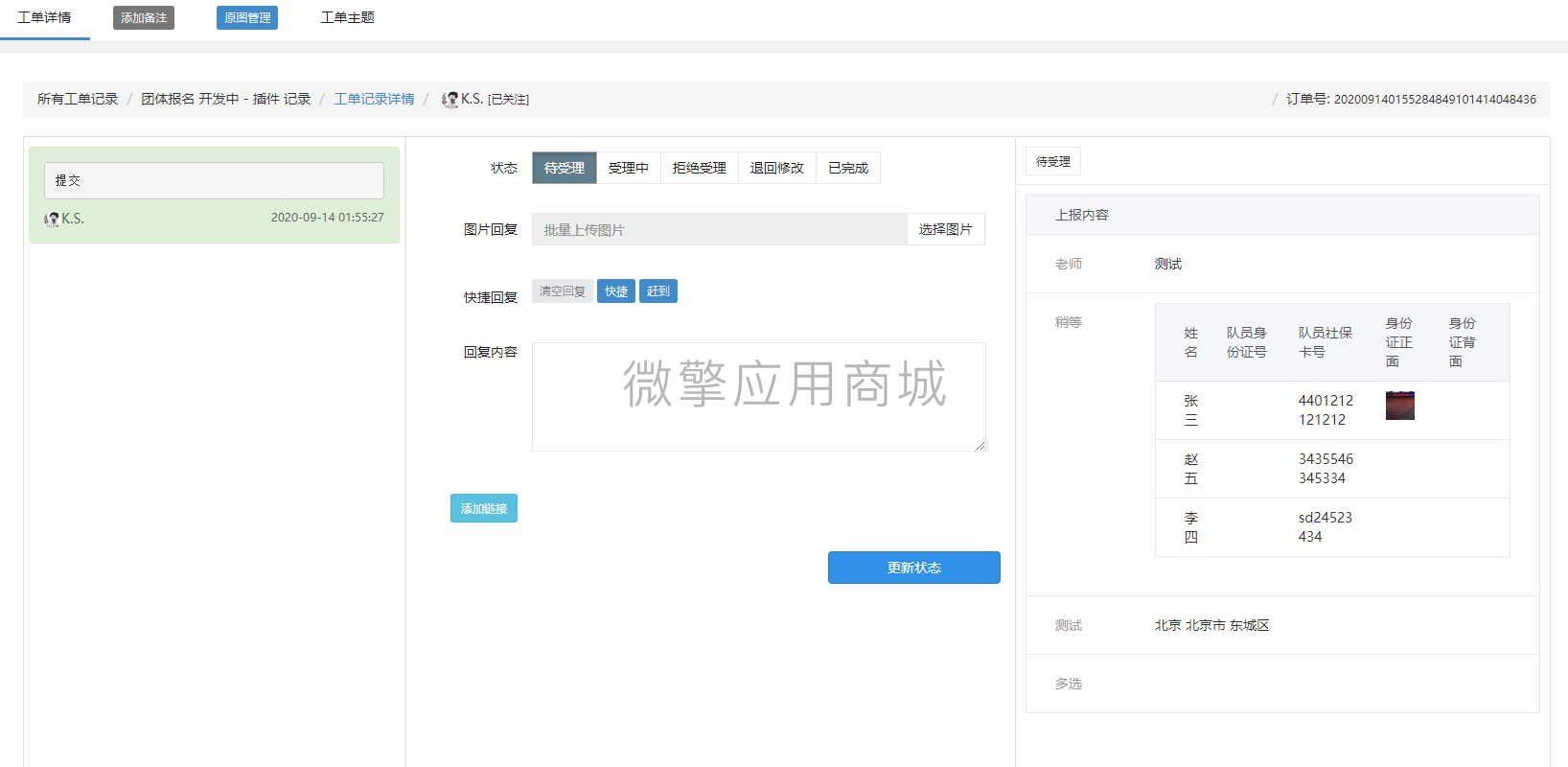Click the 测试 value beside 老师
The width and height of the screenshot is (1568, 767).
click(1168, 264)
